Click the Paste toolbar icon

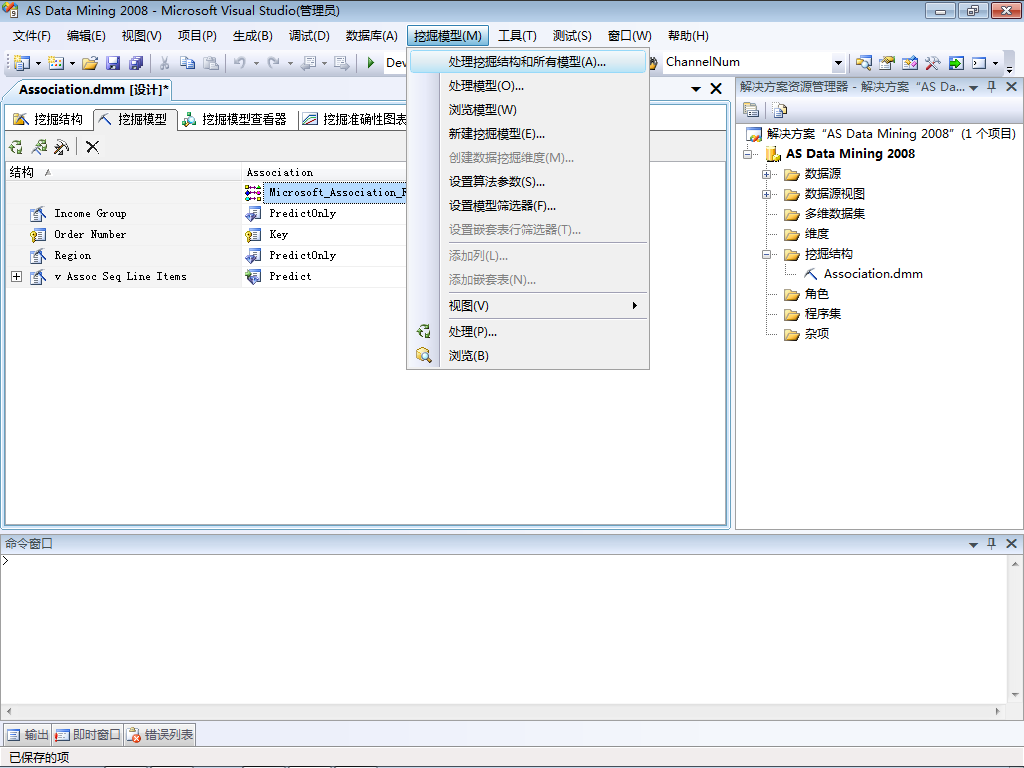210,63
